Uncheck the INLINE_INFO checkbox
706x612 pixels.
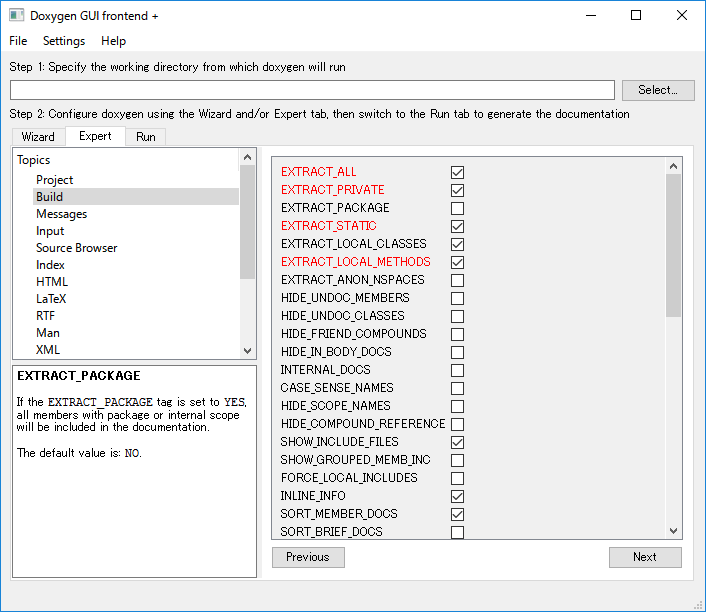tap(457, 496)
